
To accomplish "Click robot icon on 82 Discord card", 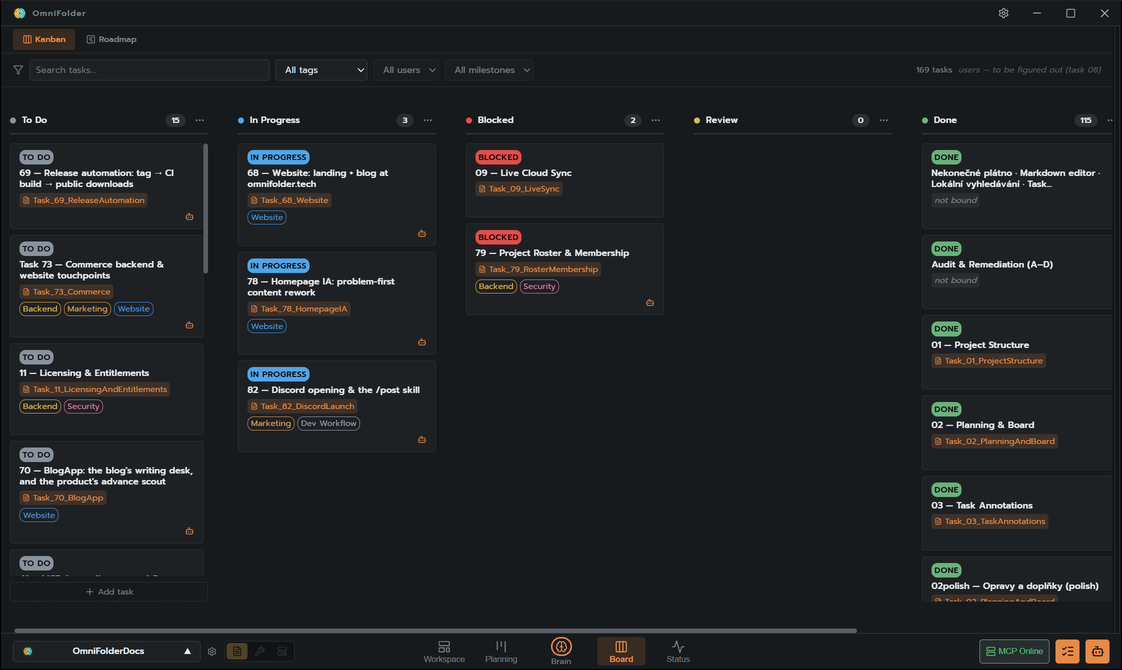I will [422, 440].
